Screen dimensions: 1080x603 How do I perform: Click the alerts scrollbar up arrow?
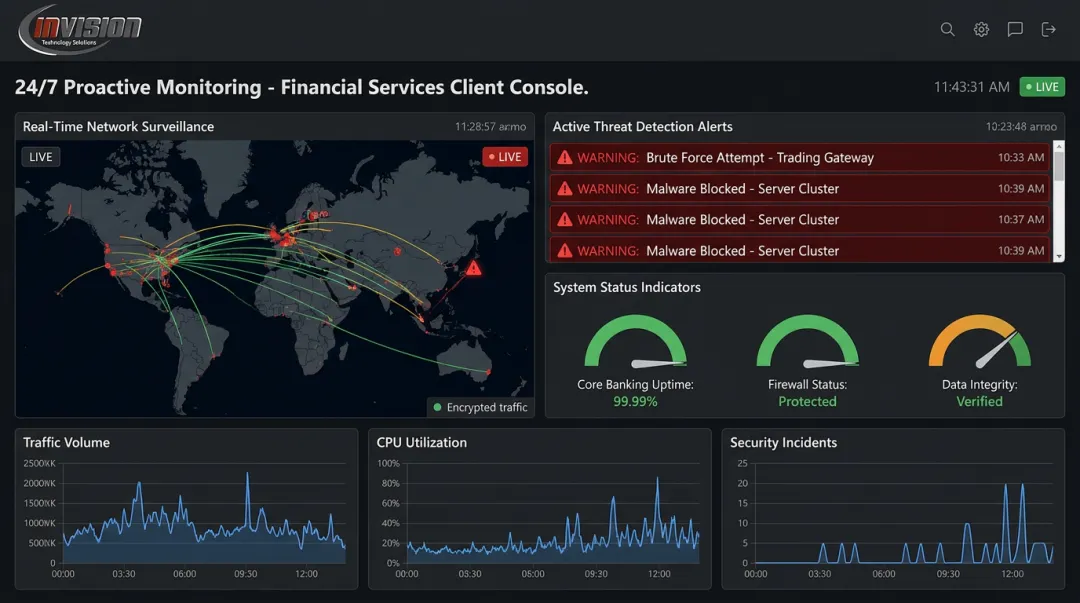[x=1059, y=146]
